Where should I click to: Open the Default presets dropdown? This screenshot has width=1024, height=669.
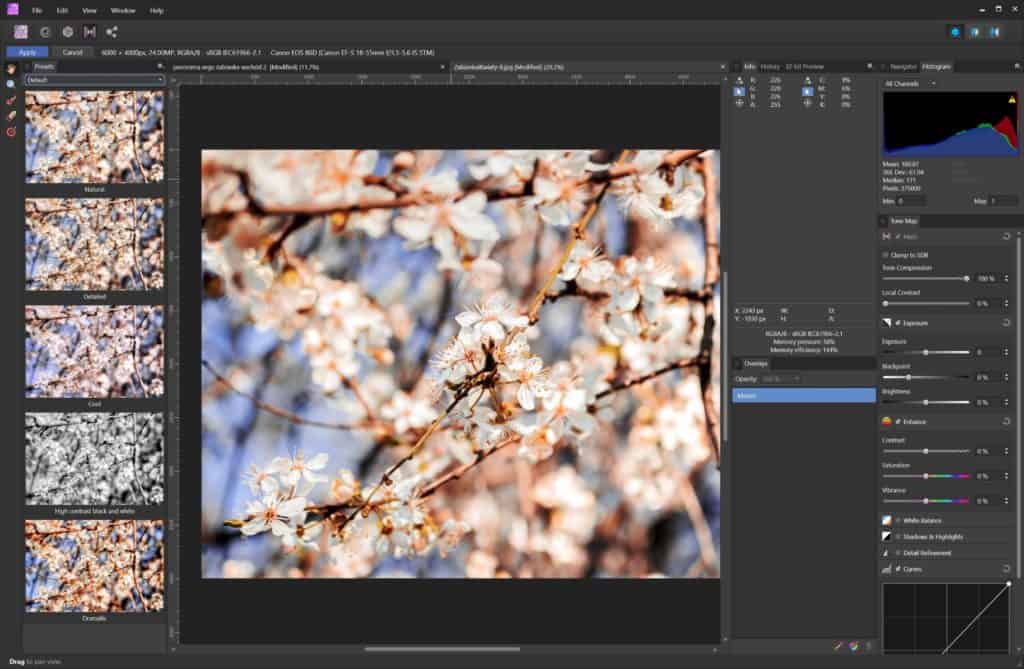(95, 77)
